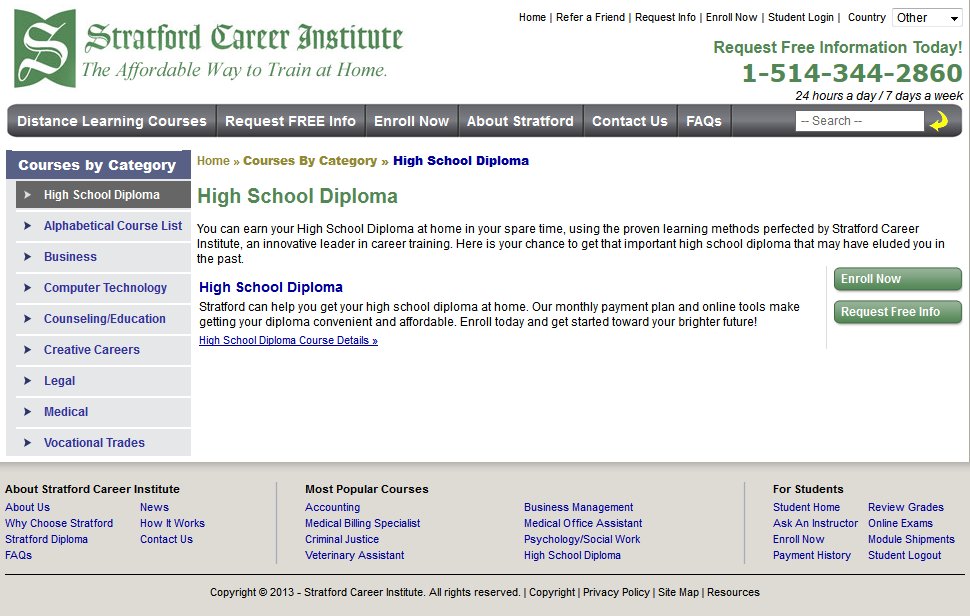Click the Stratford S logo

pyautogui.click(x=45, y=48)
